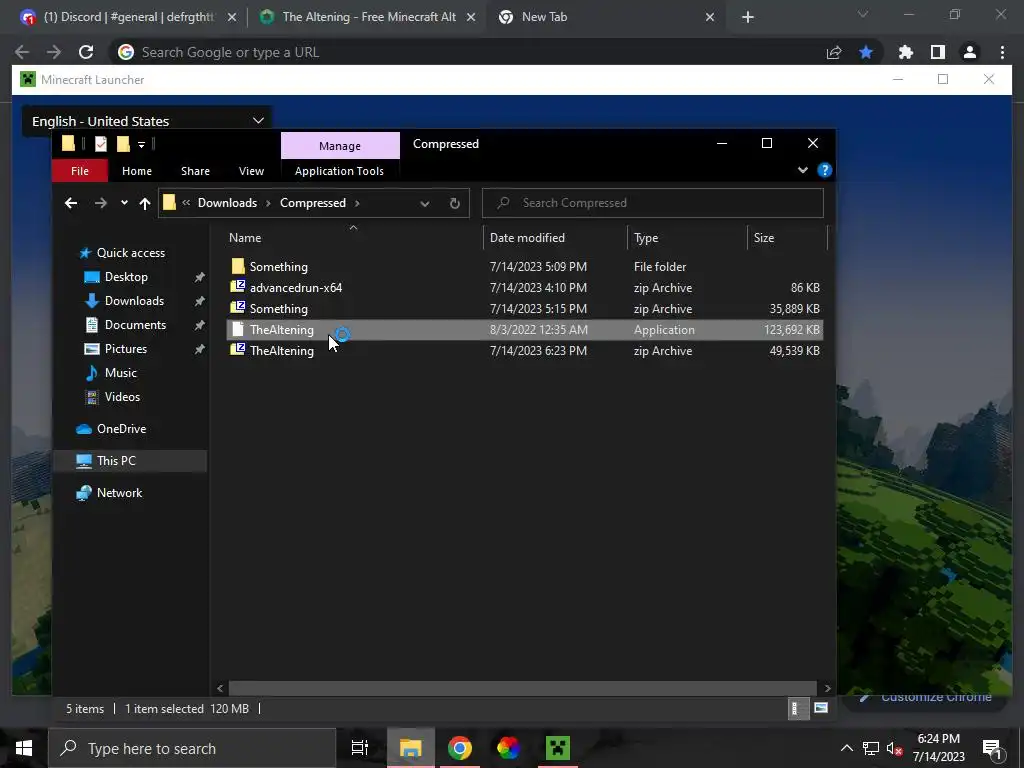The width and height of the screenshot is (1024, 768).
Task: Go back in File Explorer
Action: tap(71, 203)
